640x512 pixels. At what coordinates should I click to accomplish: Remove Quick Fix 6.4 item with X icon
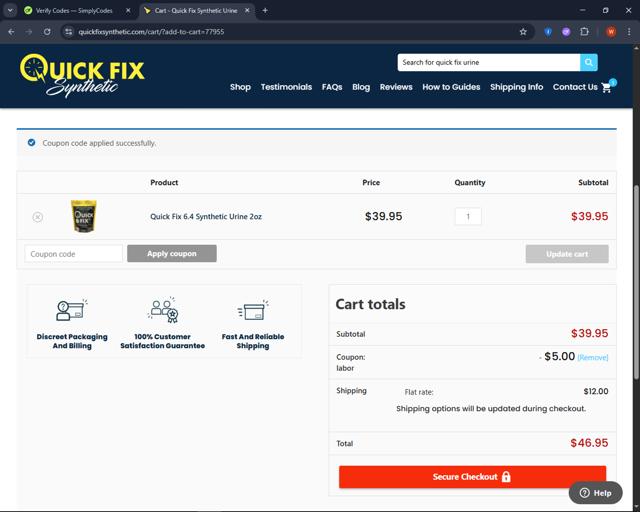pyautogui.click(x=38, y=217)
